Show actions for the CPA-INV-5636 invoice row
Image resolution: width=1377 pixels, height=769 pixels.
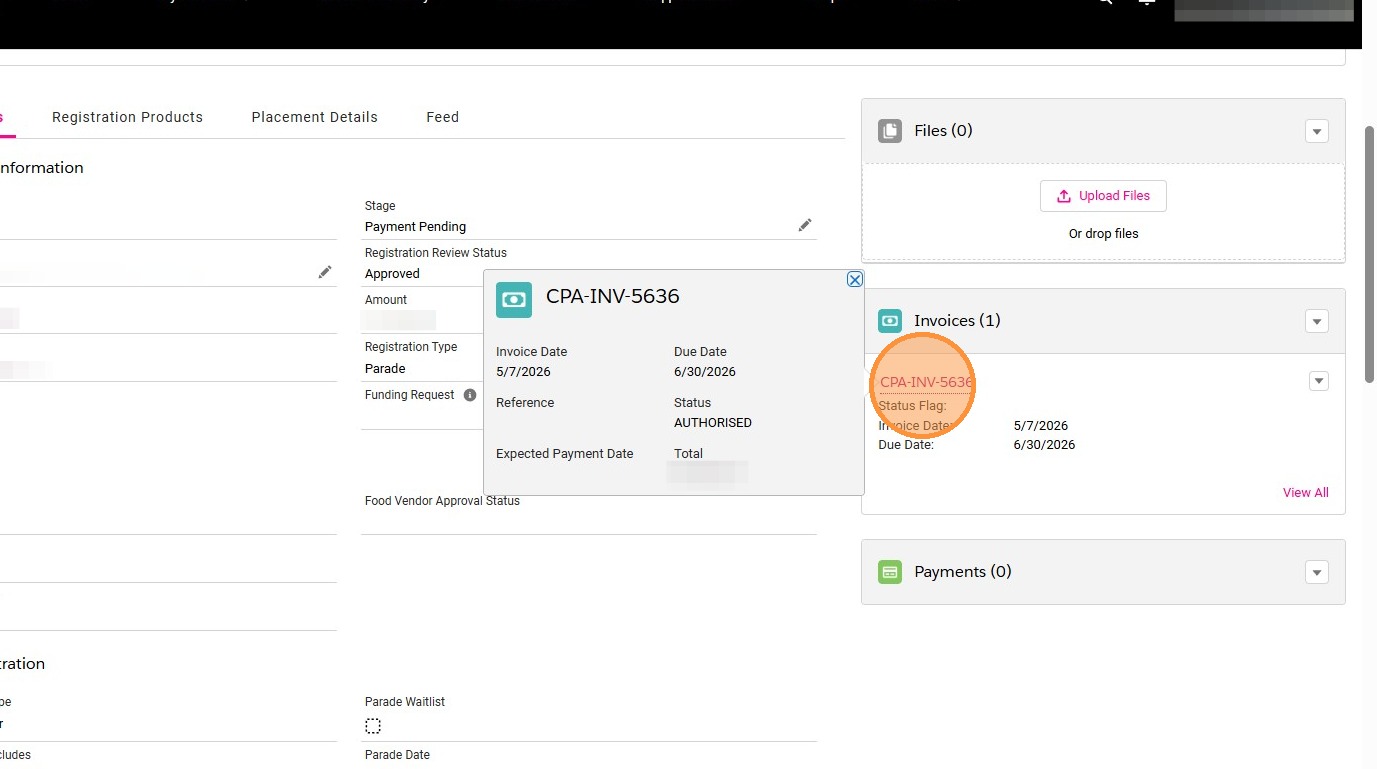click(x=1319, y=381)
